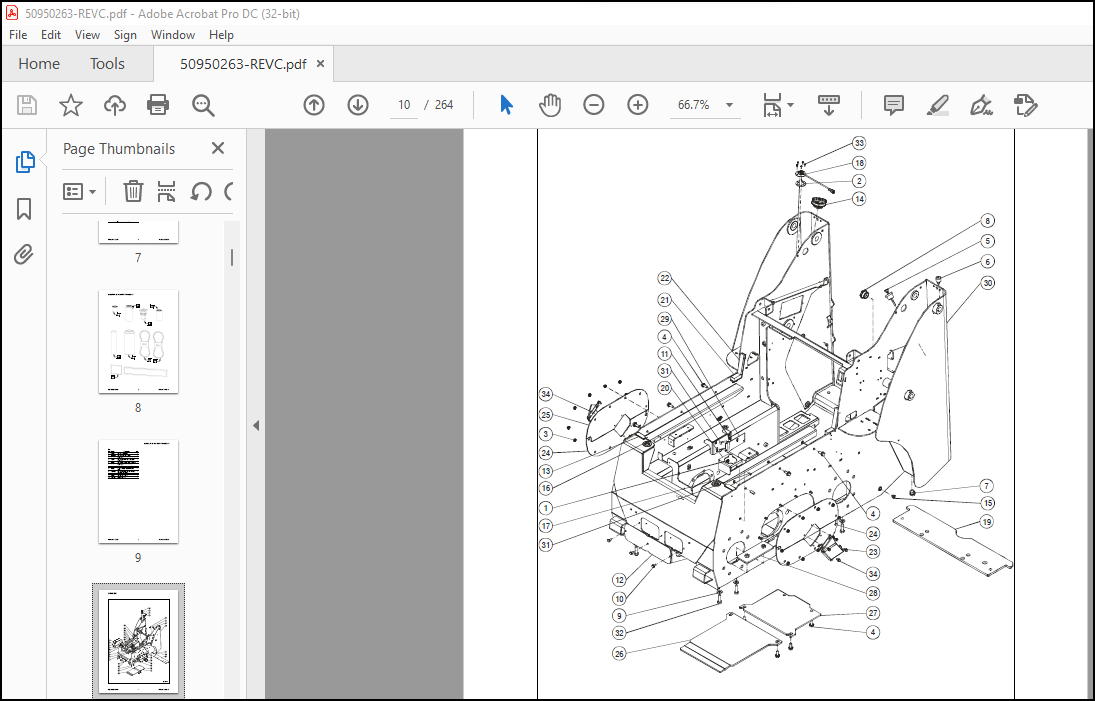1095x701 pixels.
Task: Upload file to cloud icon
Action: pos(115,105)
